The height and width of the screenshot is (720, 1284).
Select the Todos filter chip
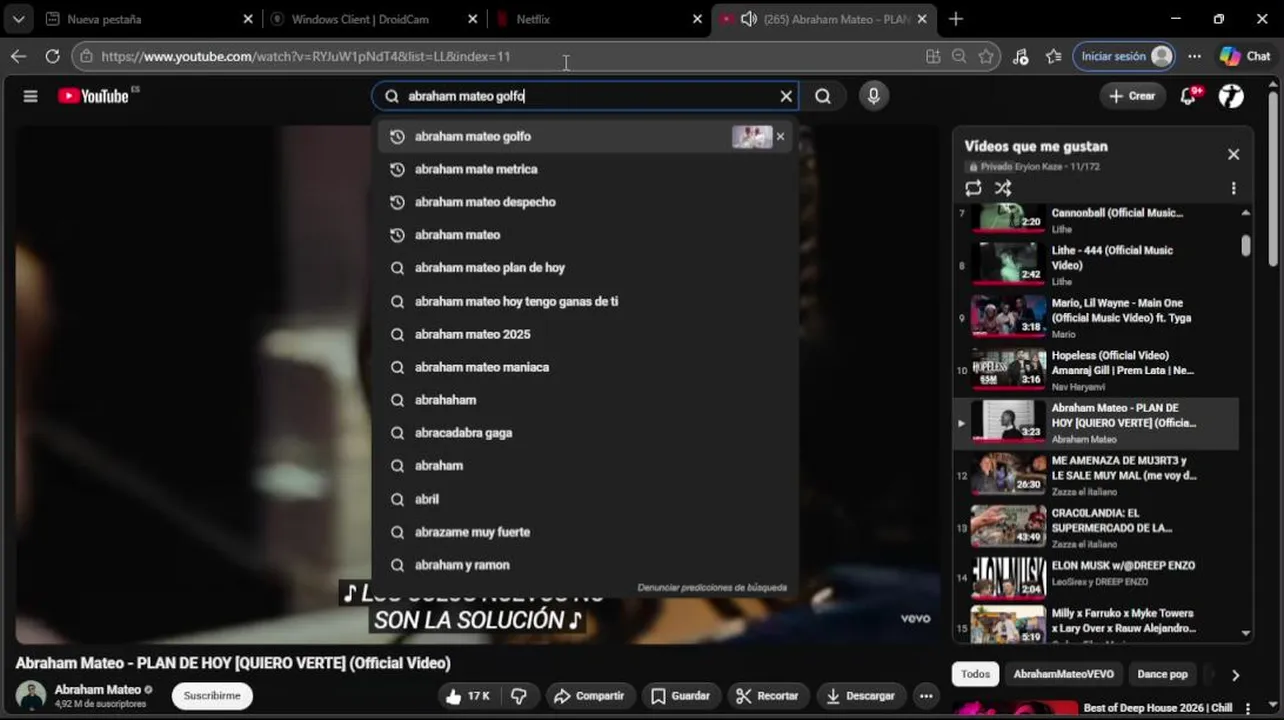975,674
